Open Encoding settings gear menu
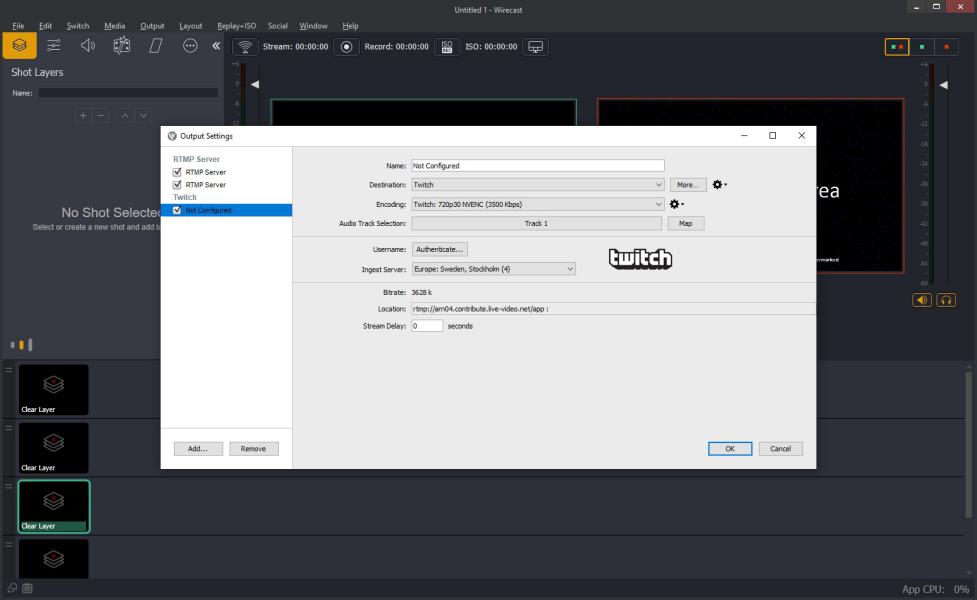This screenshot has width=977, height=600. point(676,204)
